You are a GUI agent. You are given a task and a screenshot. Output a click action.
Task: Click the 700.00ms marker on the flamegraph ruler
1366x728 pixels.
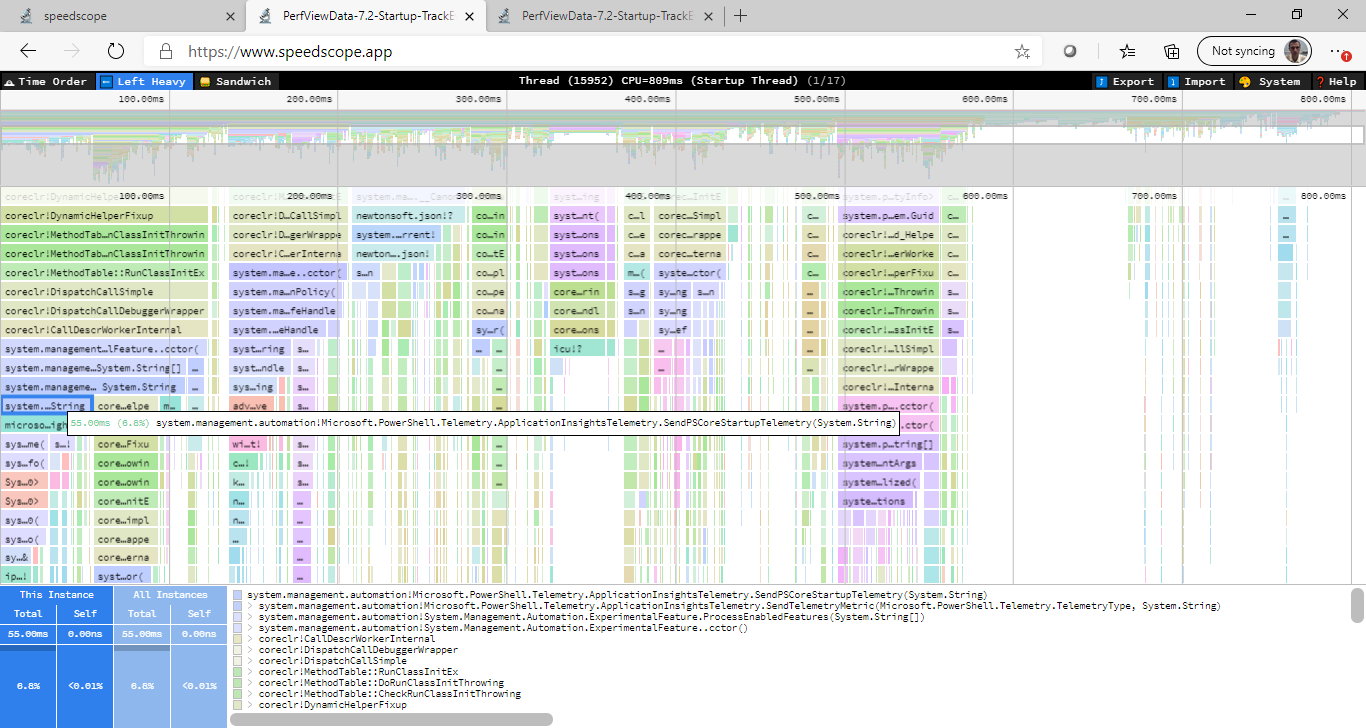pos(1153,196)
